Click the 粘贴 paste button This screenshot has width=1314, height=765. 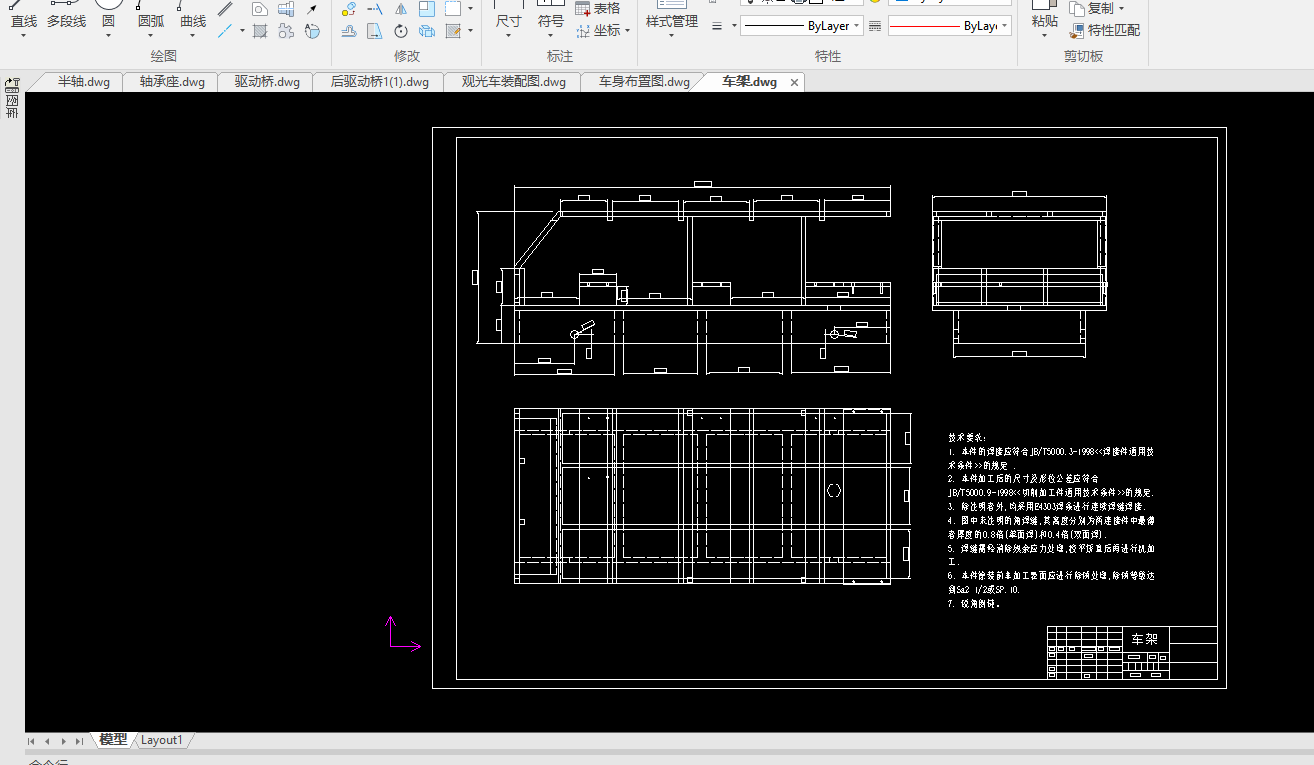[x=1044, y=20]
